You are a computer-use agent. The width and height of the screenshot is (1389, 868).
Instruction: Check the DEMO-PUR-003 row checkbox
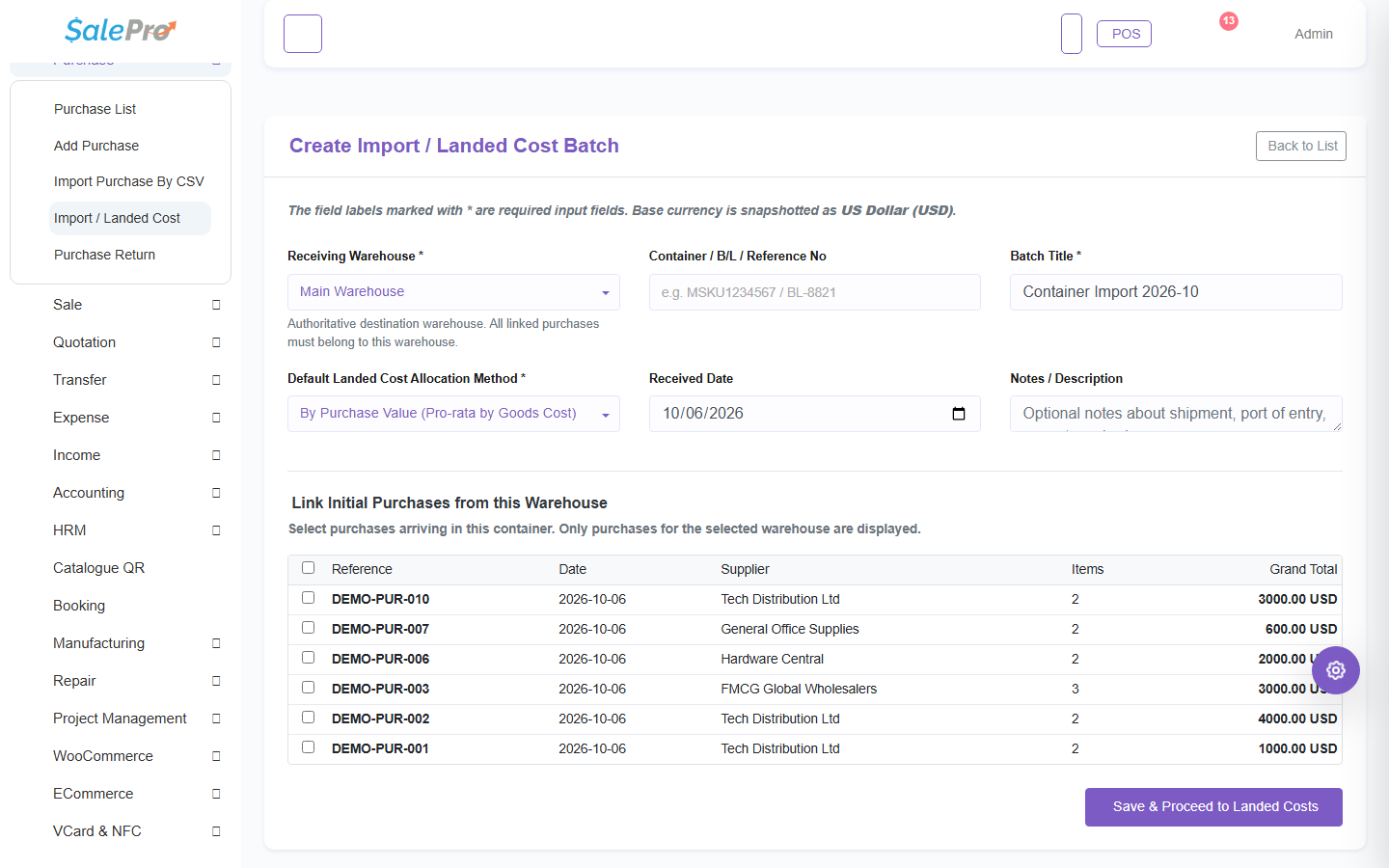[309, 688]
